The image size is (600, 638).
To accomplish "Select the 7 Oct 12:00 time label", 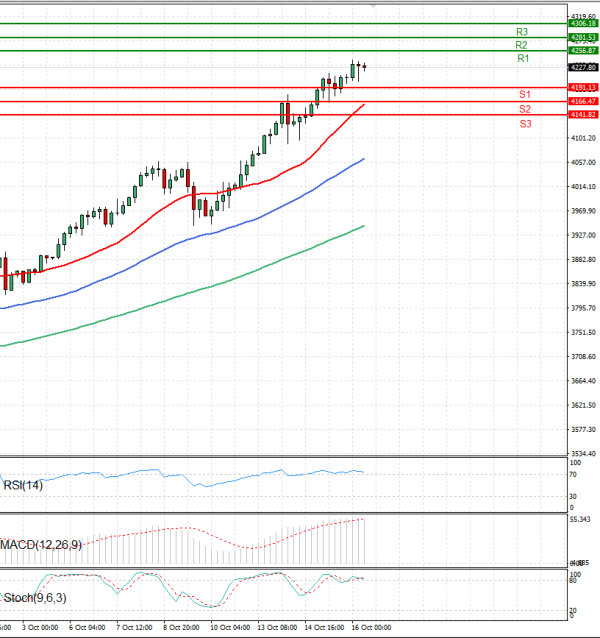I will 133,627.
